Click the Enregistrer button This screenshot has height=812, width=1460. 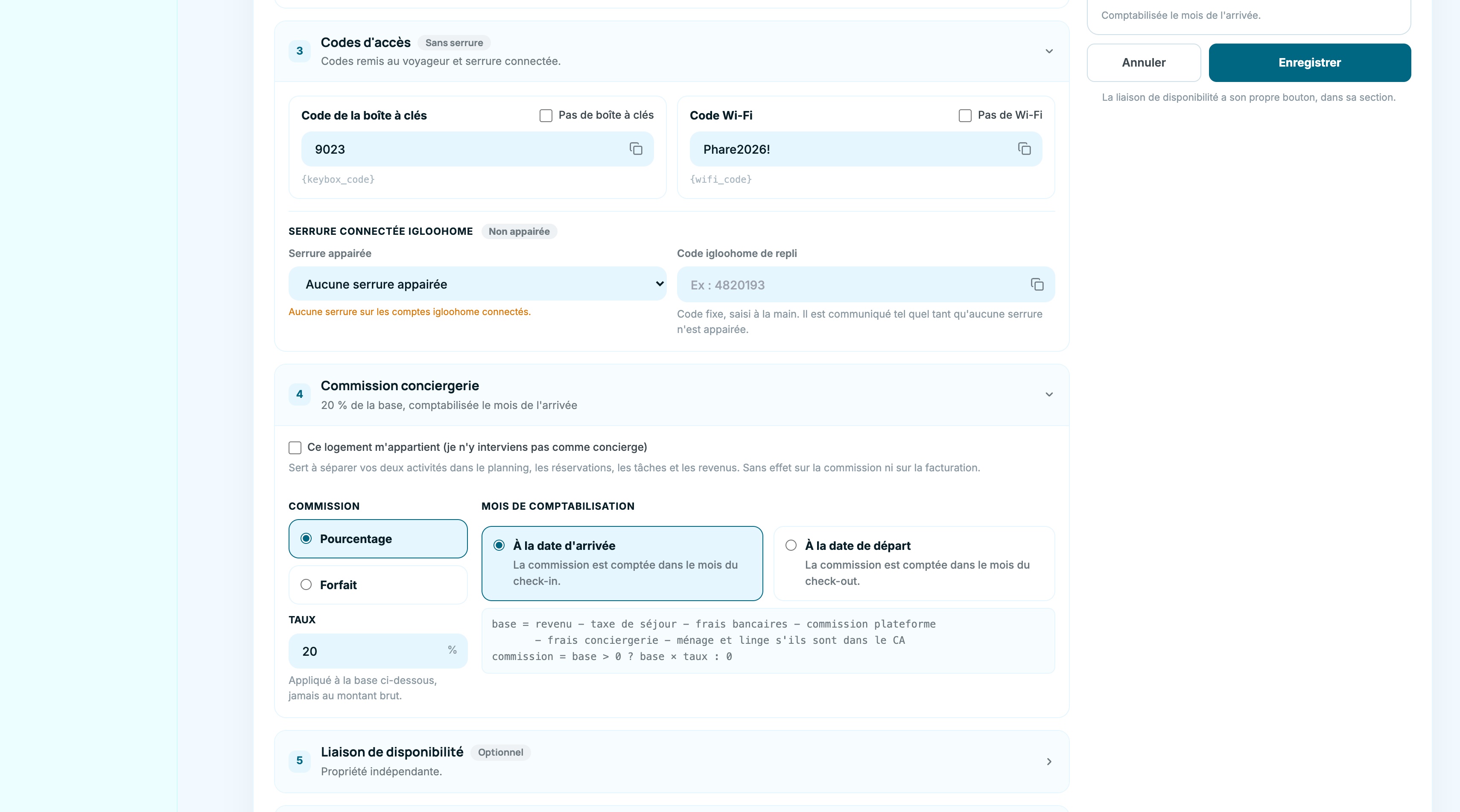pos(1310,62)
